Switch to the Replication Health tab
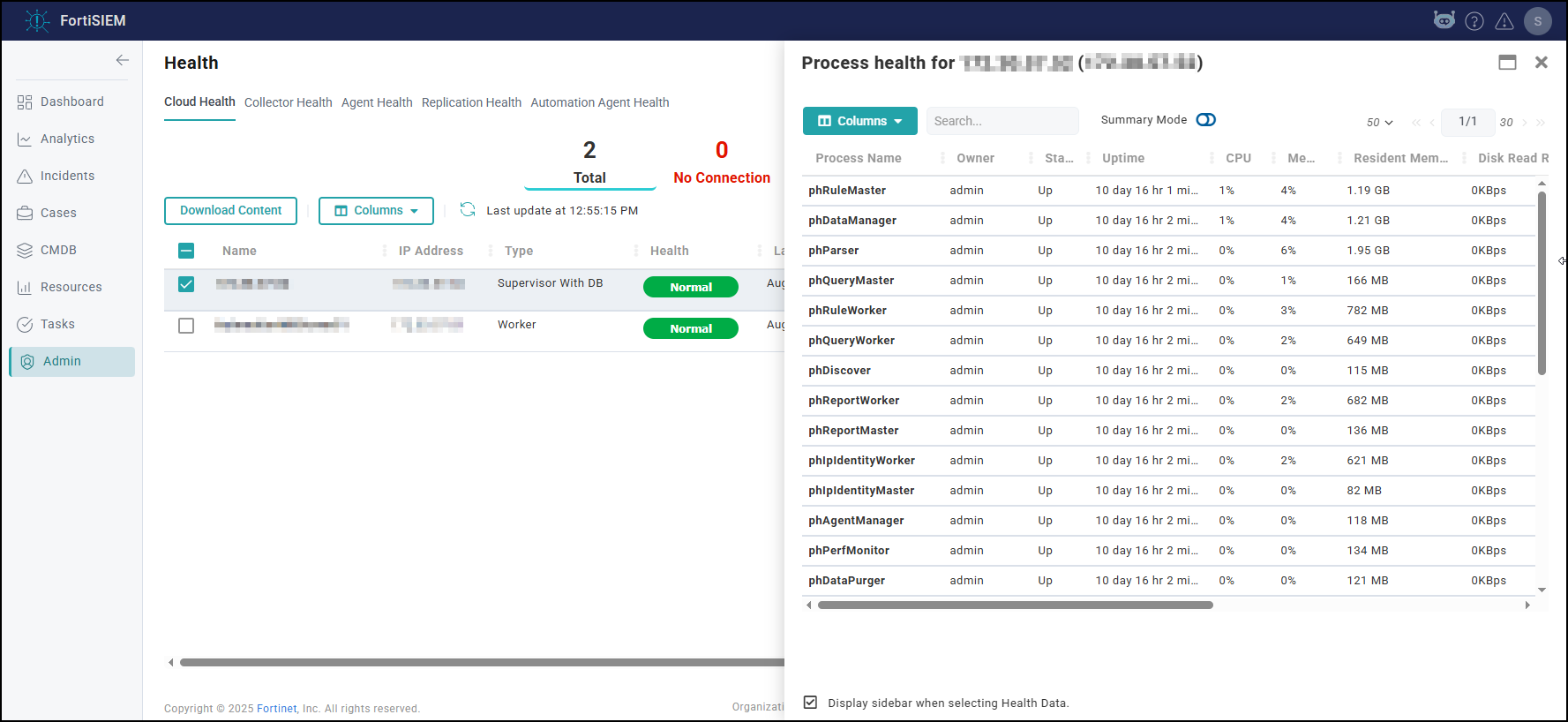Screen dimensions: 1568x722 click(471, 102)
